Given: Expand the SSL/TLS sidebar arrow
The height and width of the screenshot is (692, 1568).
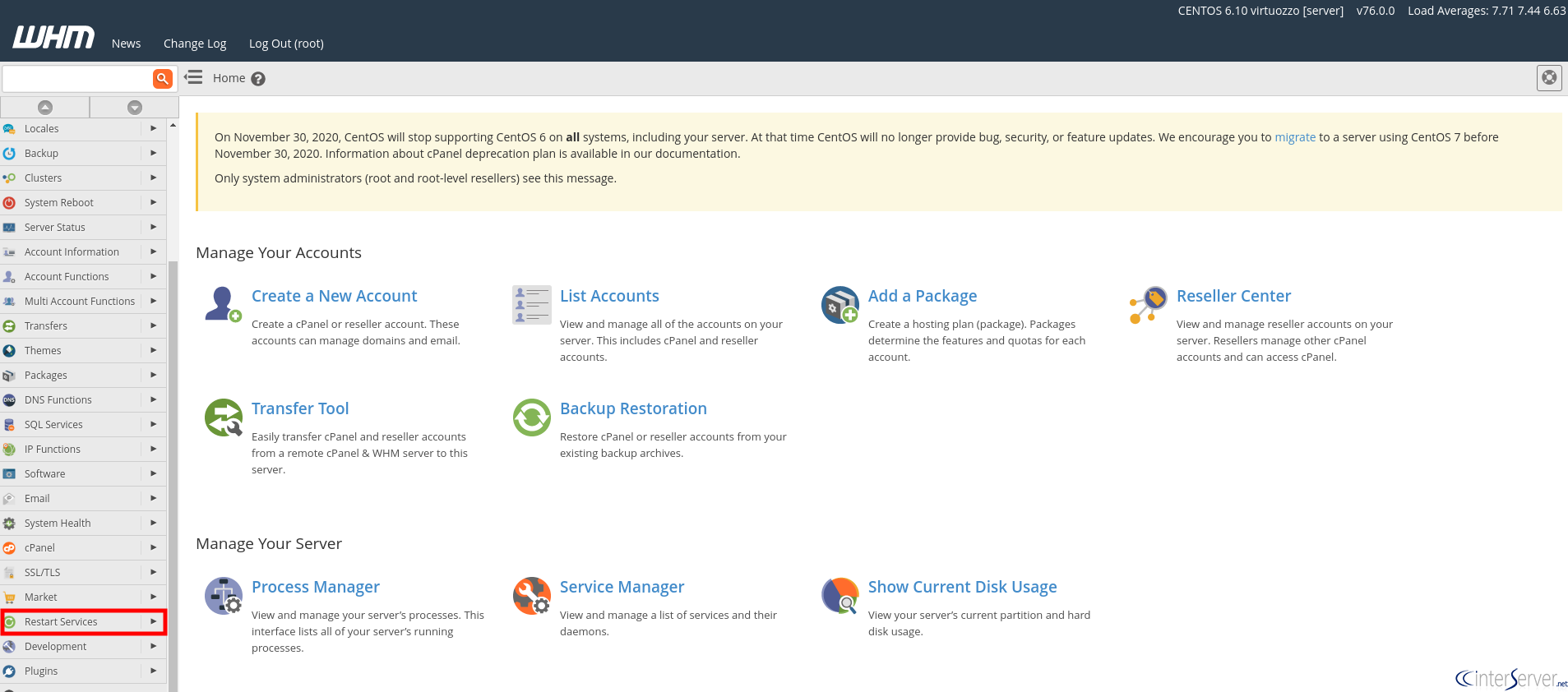Looking at the screenshot, I should [154, 572].
